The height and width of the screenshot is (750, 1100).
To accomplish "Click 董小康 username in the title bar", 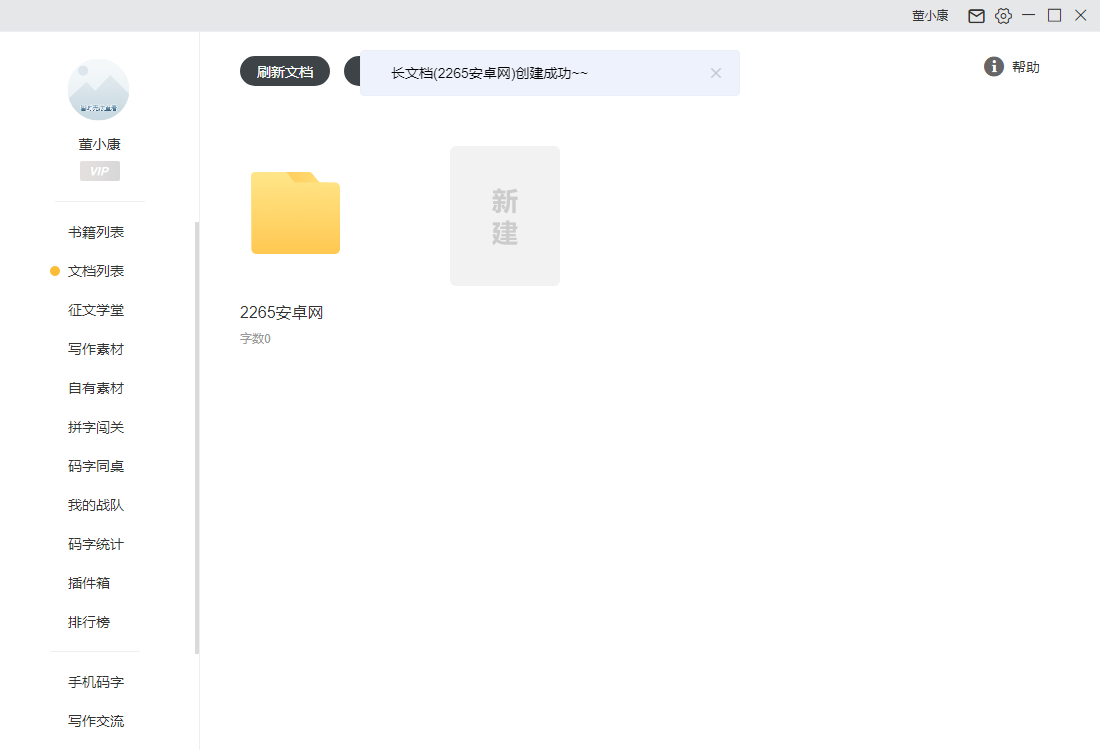I will pos(929,16).
